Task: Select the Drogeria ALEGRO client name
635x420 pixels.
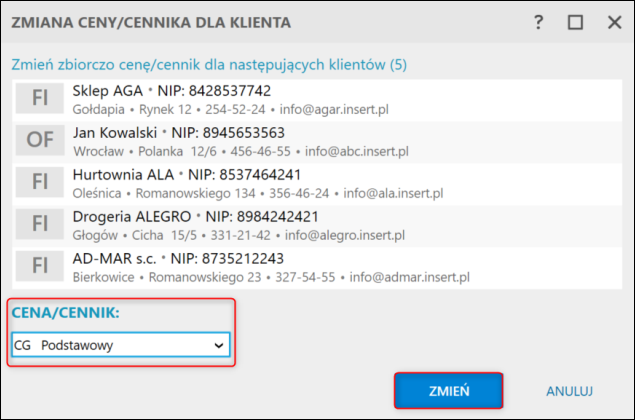Action: point(132,217)
